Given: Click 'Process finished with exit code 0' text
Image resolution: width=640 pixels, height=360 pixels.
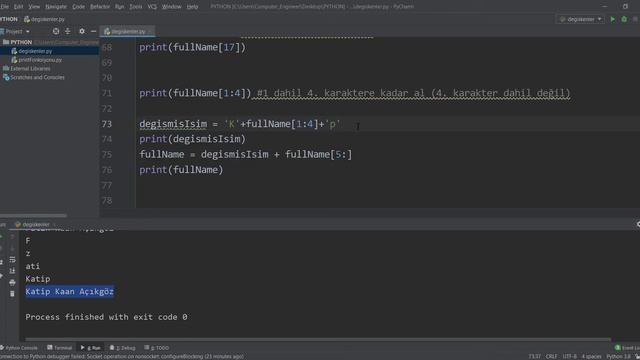Looking at the screenshot, I should [107, 317].
